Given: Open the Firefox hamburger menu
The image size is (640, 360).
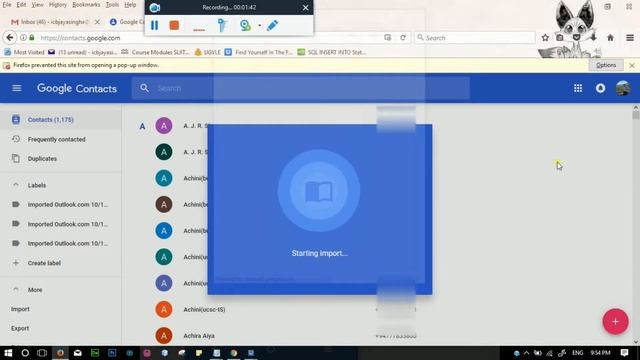Looking at the screenshot, I should pos(630,38).
